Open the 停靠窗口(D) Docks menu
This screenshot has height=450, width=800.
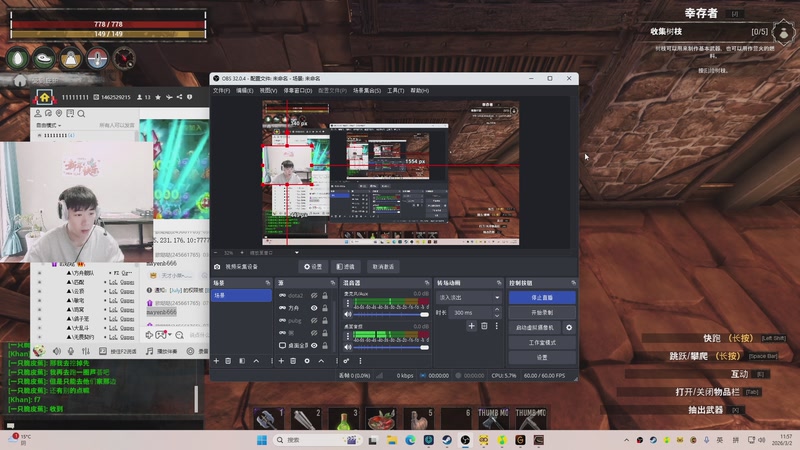(297, 91)
